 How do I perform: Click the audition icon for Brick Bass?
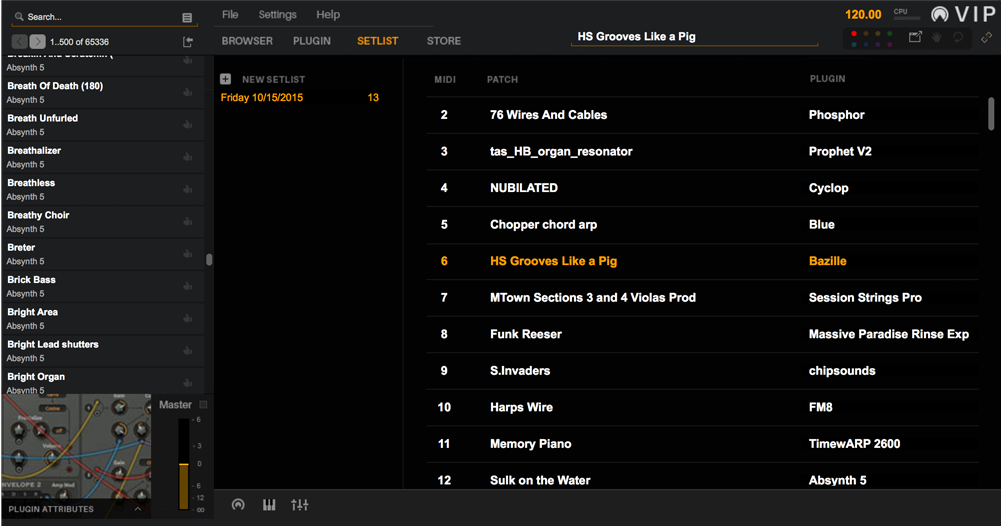click(x=188, y=286)
